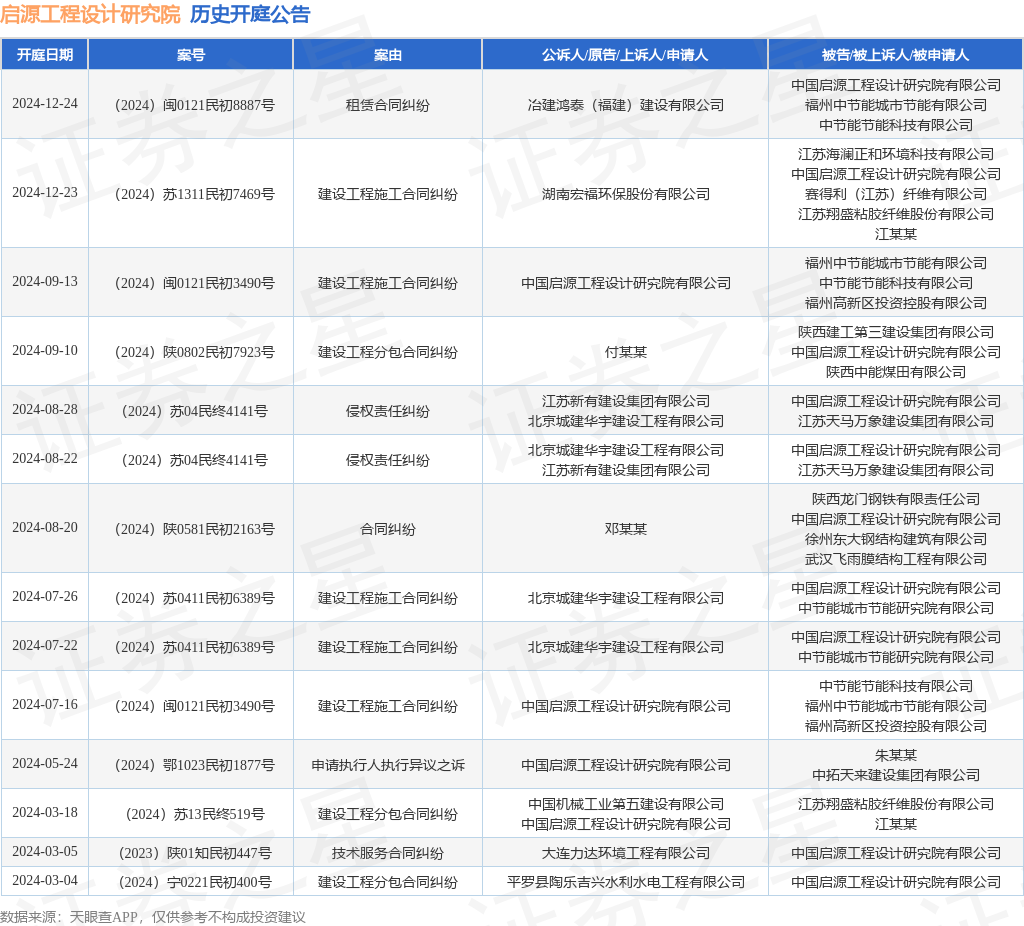This screenshot has width=1024, height=926.
Task: Select defendant 中拓天来建设集团有限公司
Action: click(x=895, y=775)
